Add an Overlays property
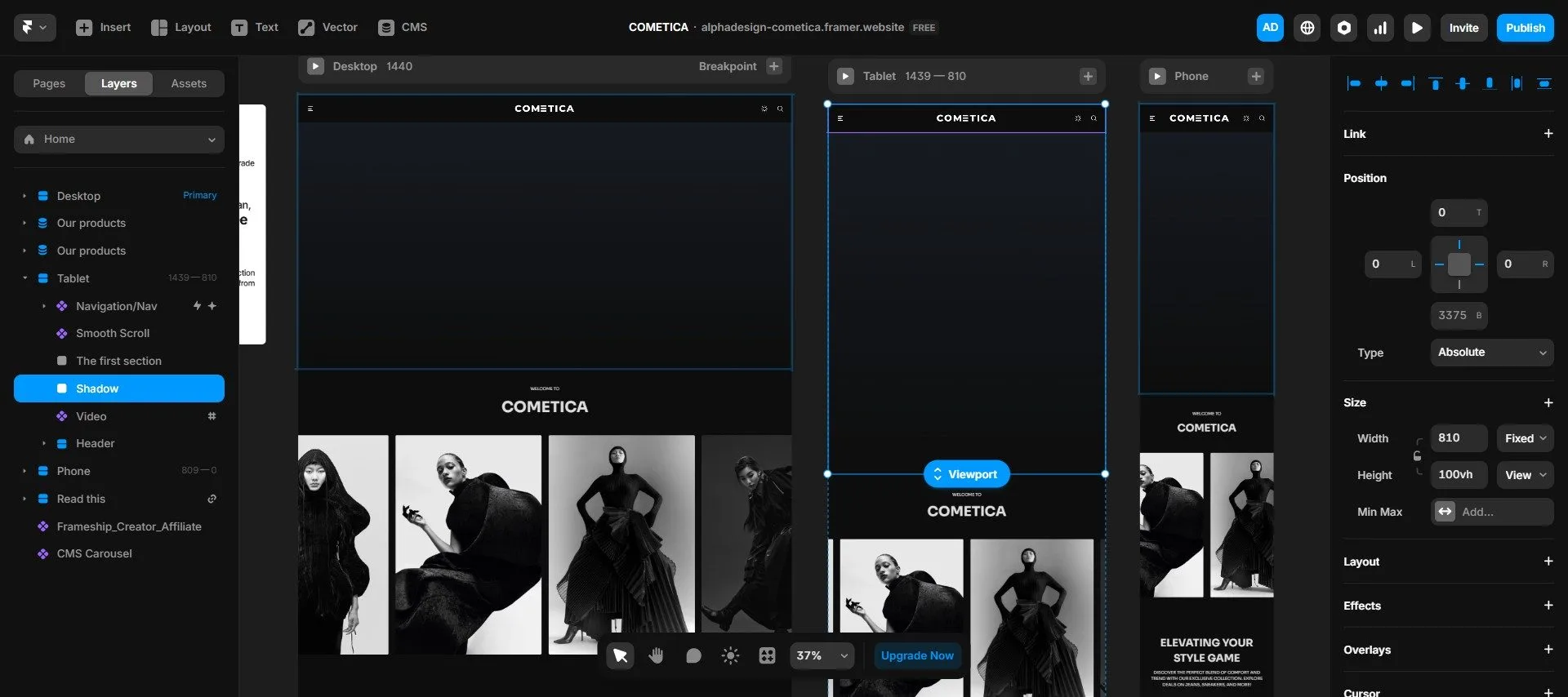 coord(1548,649)
